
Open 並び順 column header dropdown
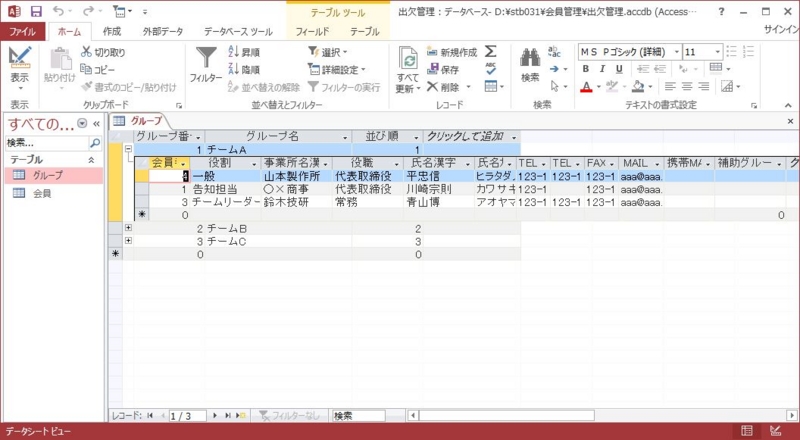click(416, 137)
